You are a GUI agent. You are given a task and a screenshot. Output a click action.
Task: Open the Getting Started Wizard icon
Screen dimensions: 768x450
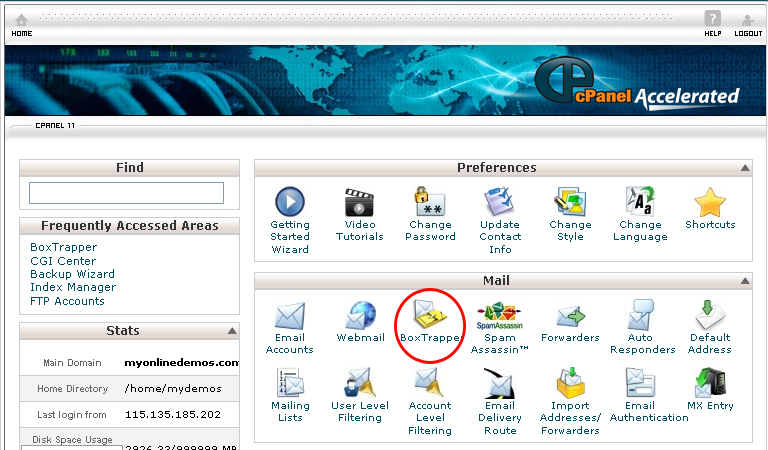tap(290, 201)
